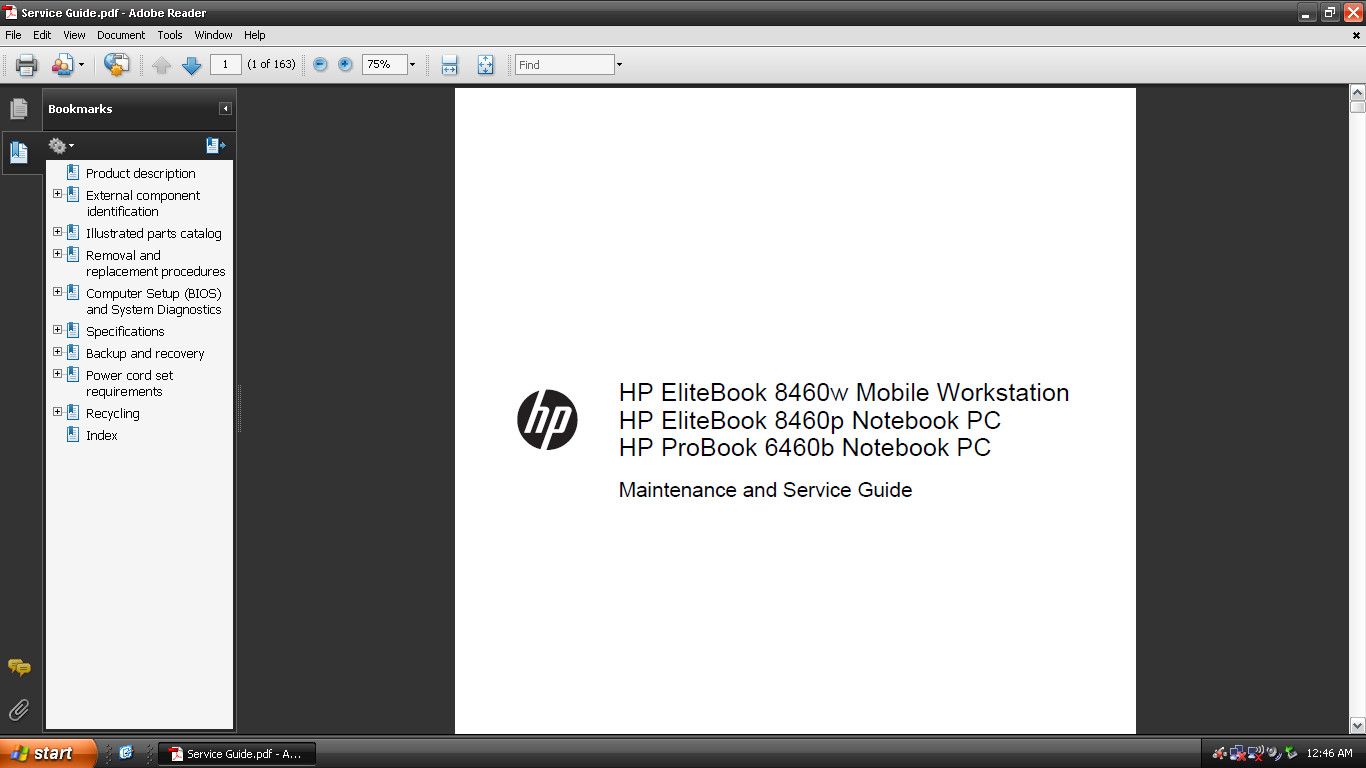Go to the next page with the blue down arrow

coord(192,65)
